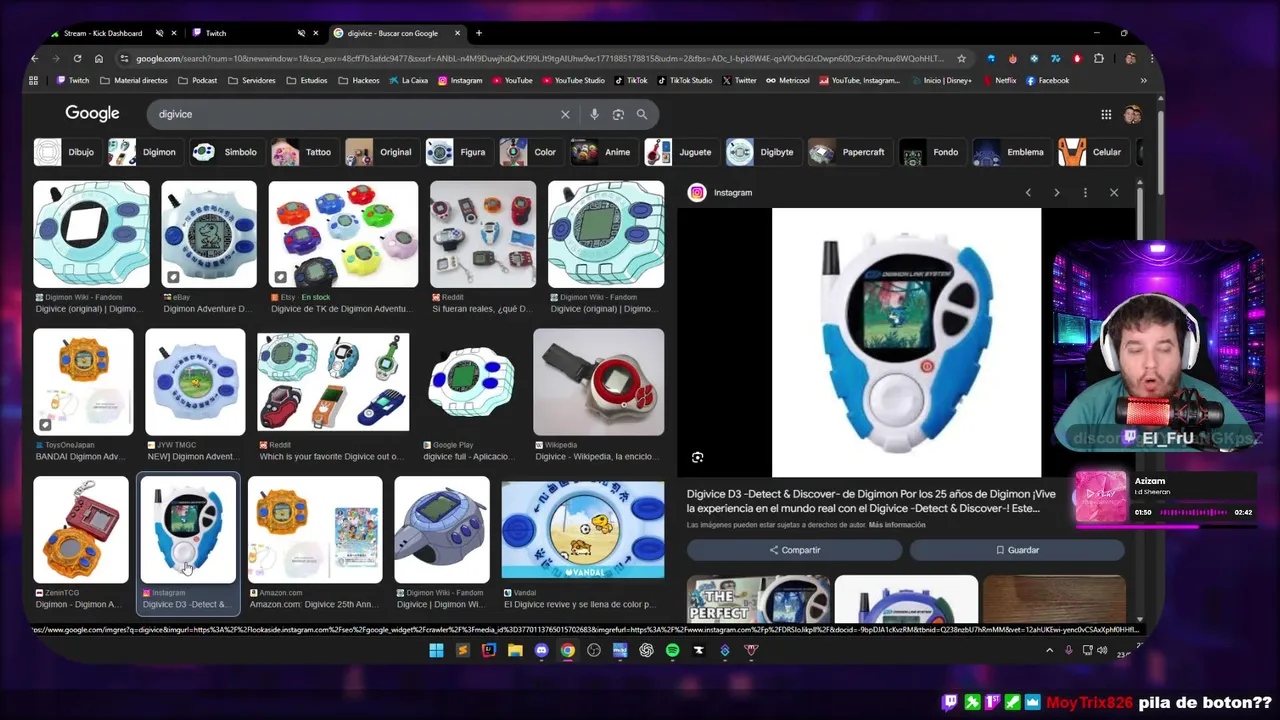Close the Instagram image preview panel
This screenshot has height=720, width=1280.
[x=1114, y=192]
